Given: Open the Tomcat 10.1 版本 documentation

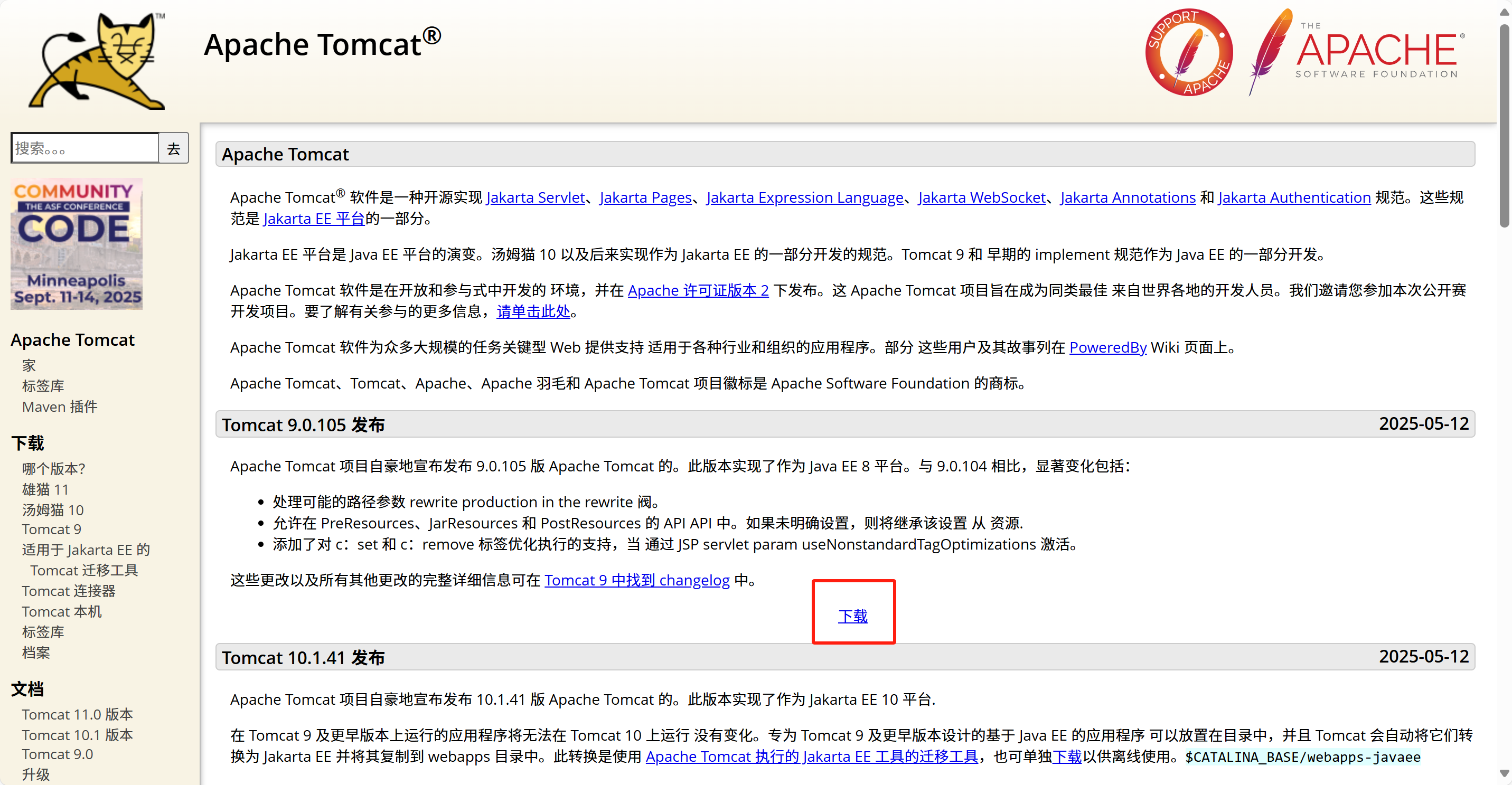Looking at the screenshot, I should 77,734.
